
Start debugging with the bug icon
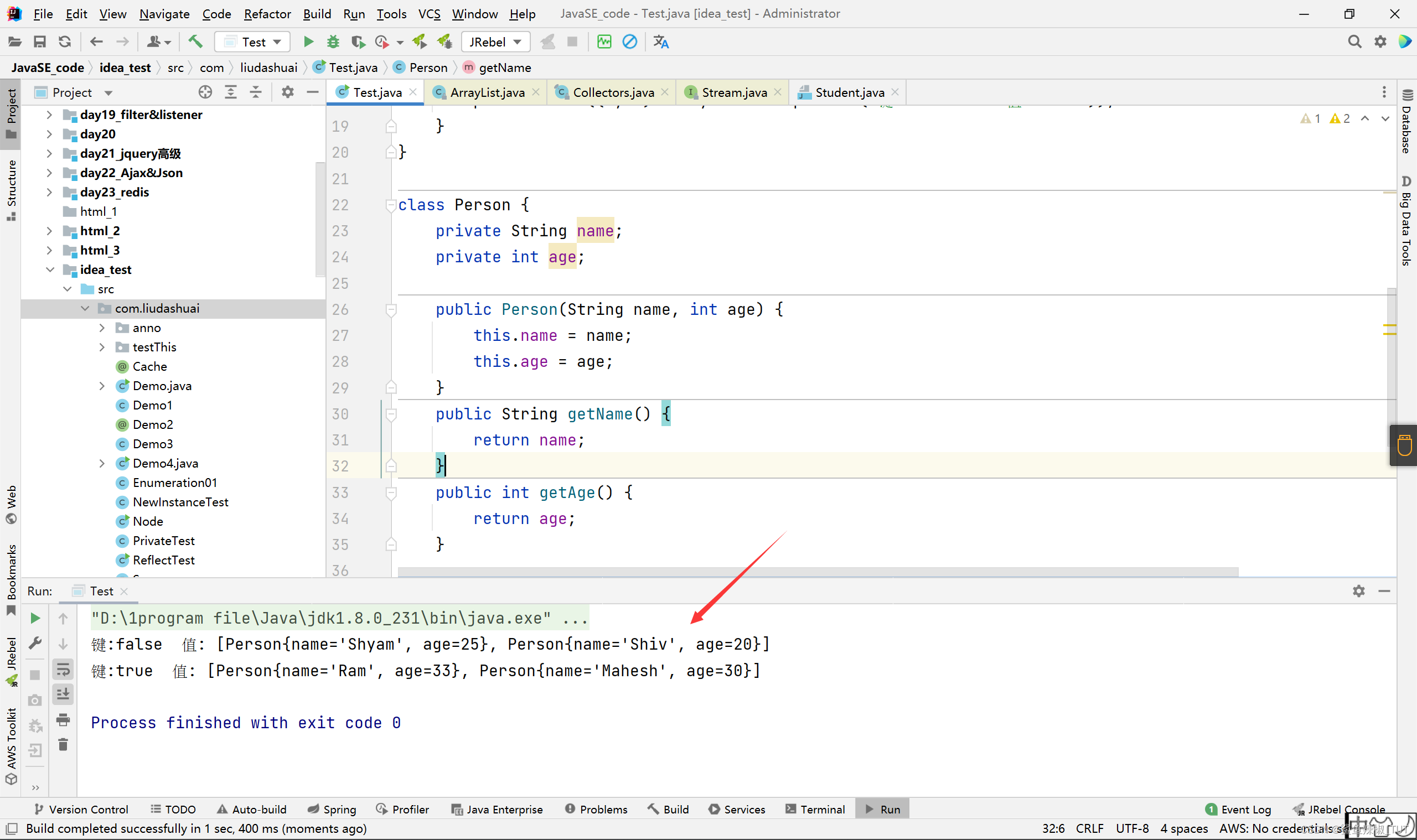click(333, 42)
